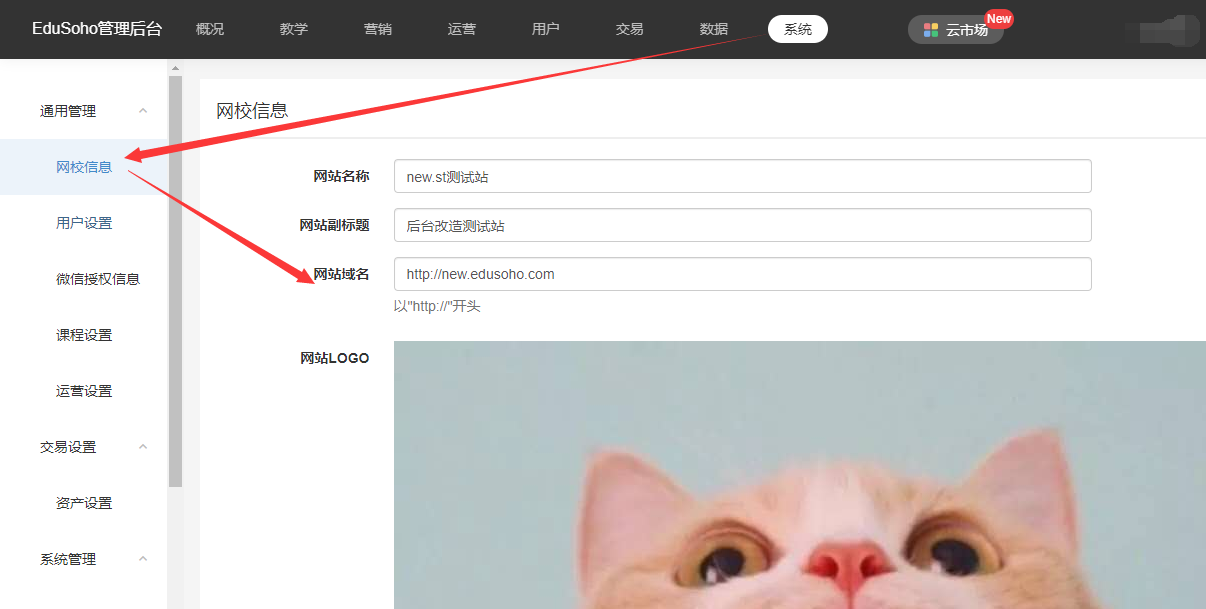Click the 网站名称 field label

point(341,176)
